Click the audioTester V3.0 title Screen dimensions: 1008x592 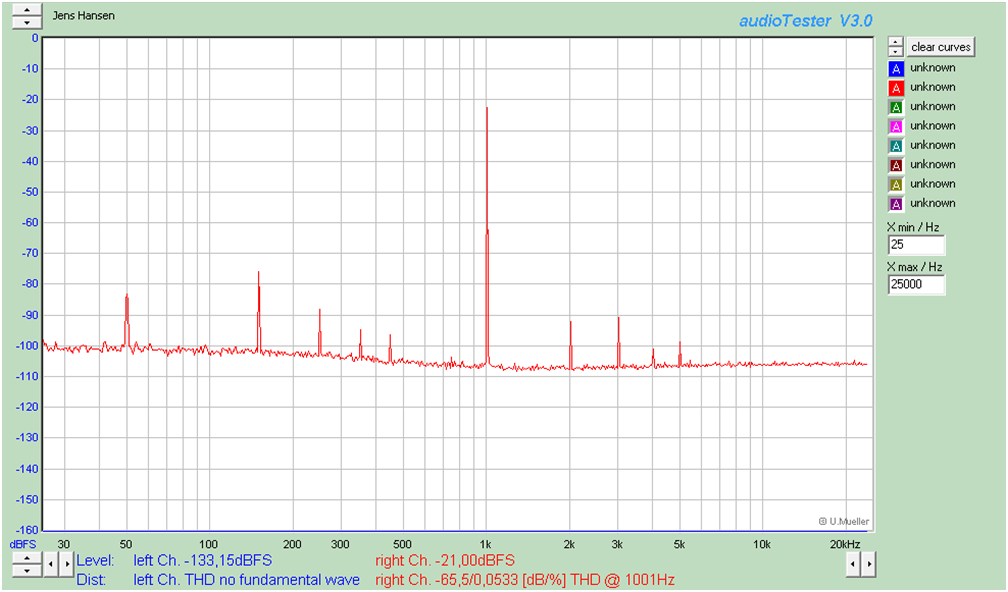[806, 21]
